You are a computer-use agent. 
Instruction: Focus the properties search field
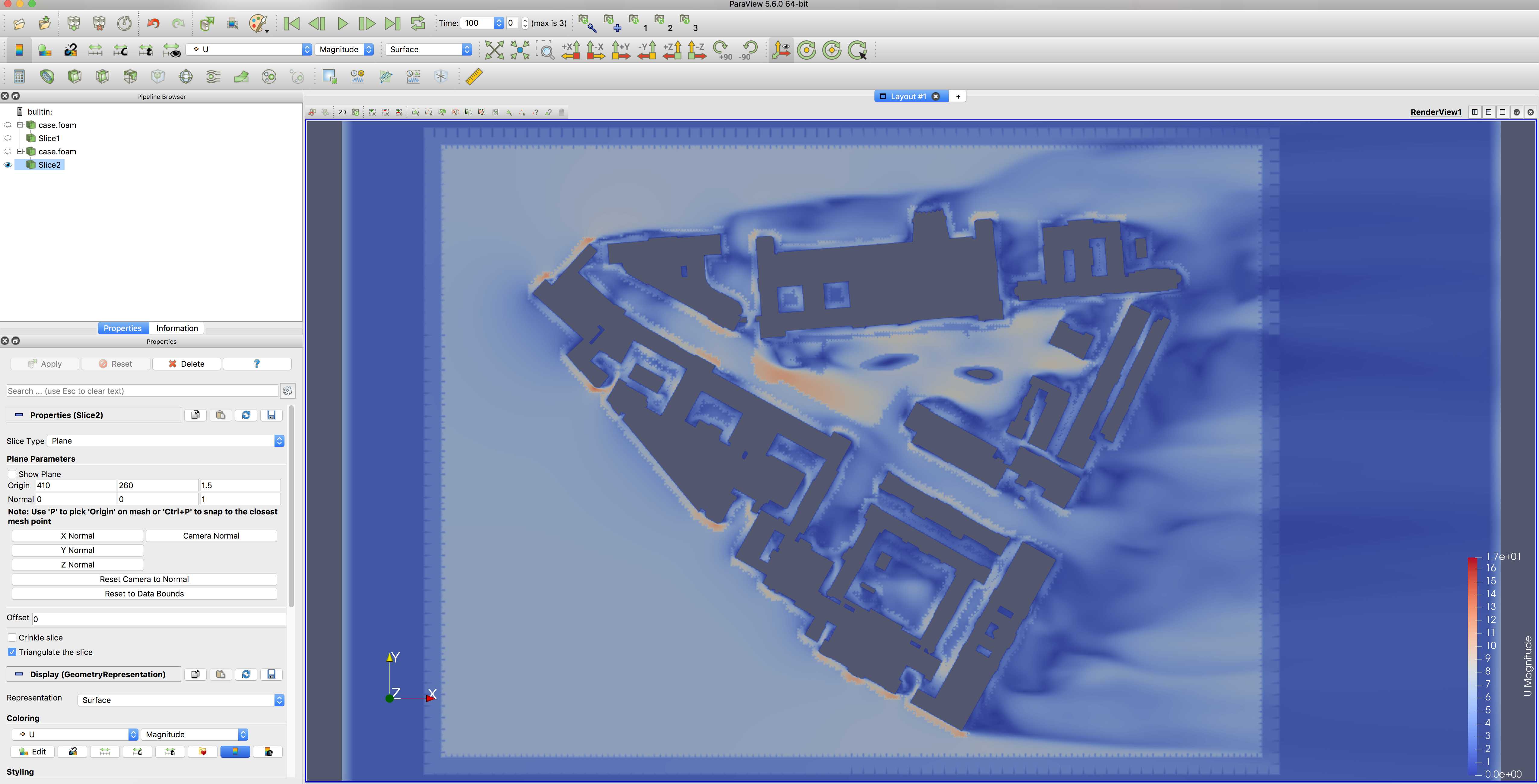point(142,391)
